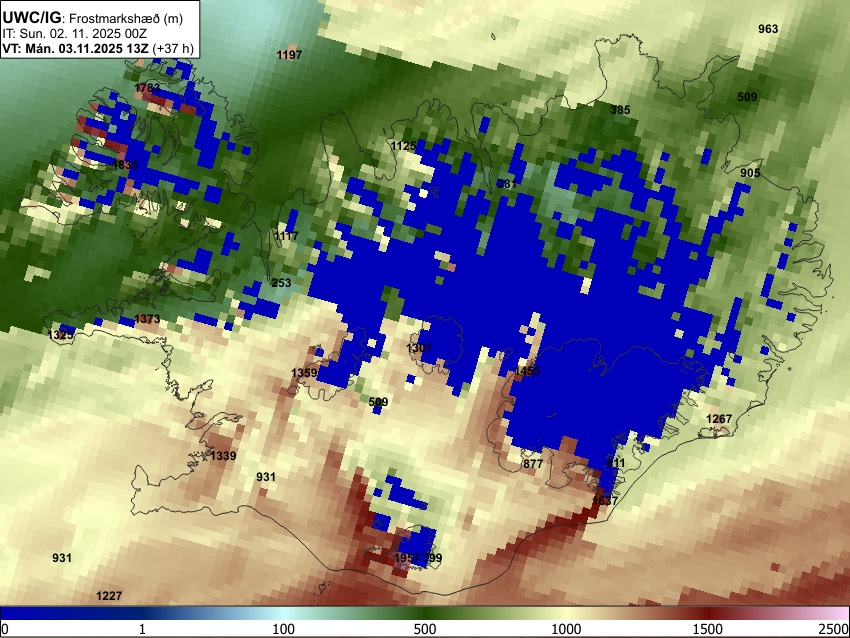Viewport: 850px width, 638px height.
Task: Click the map value 1117
Action: pyautogui.click(x=286, y=236)
